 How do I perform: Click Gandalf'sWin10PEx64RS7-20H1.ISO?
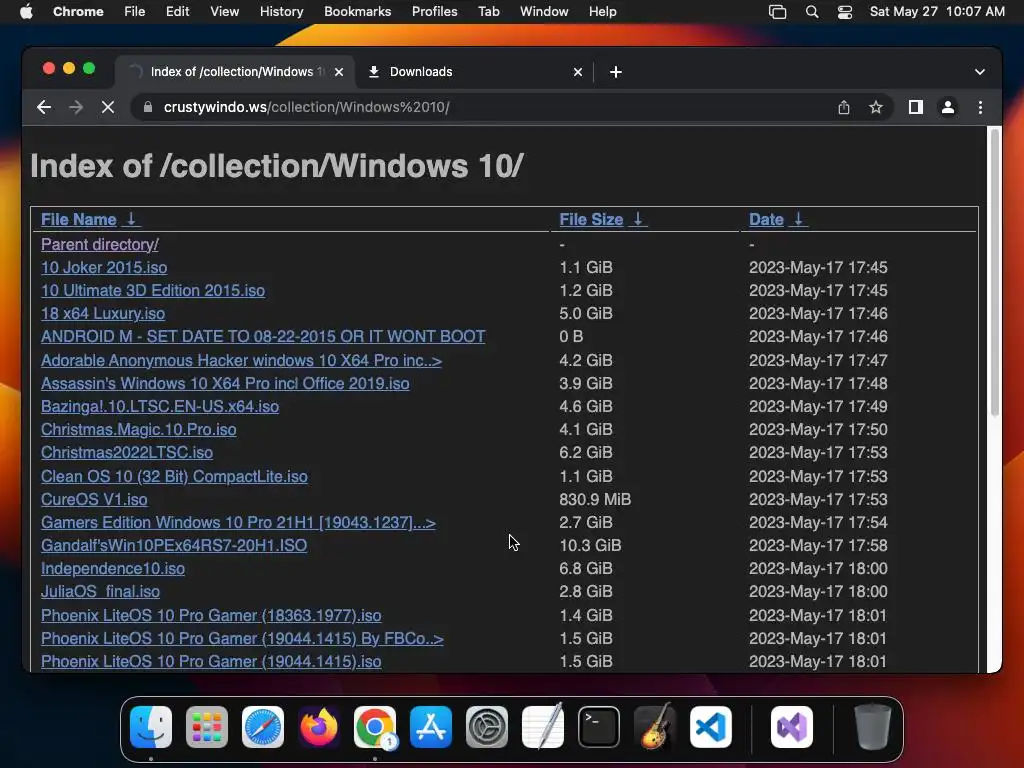[174, 545]
